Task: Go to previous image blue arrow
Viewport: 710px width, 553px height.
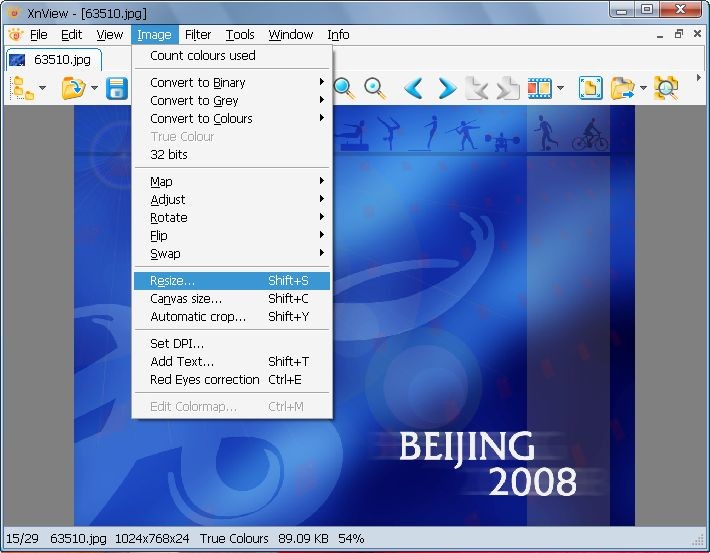Action: tap(414, 88)
